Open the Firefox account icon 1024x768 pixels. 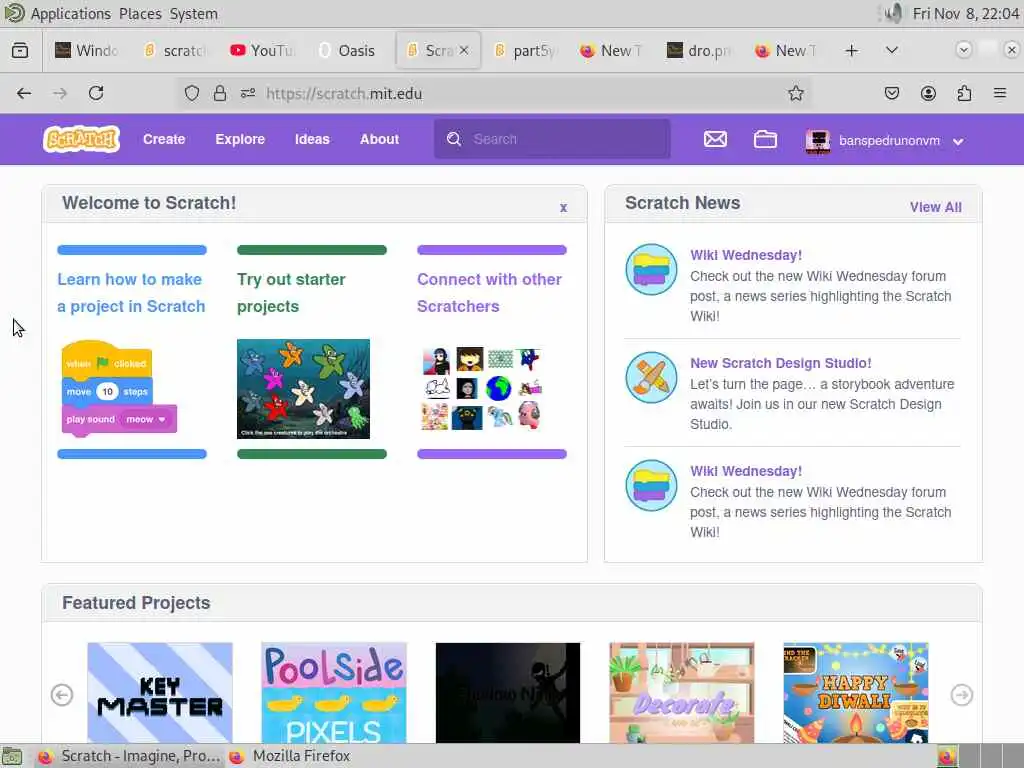point(928,93)
